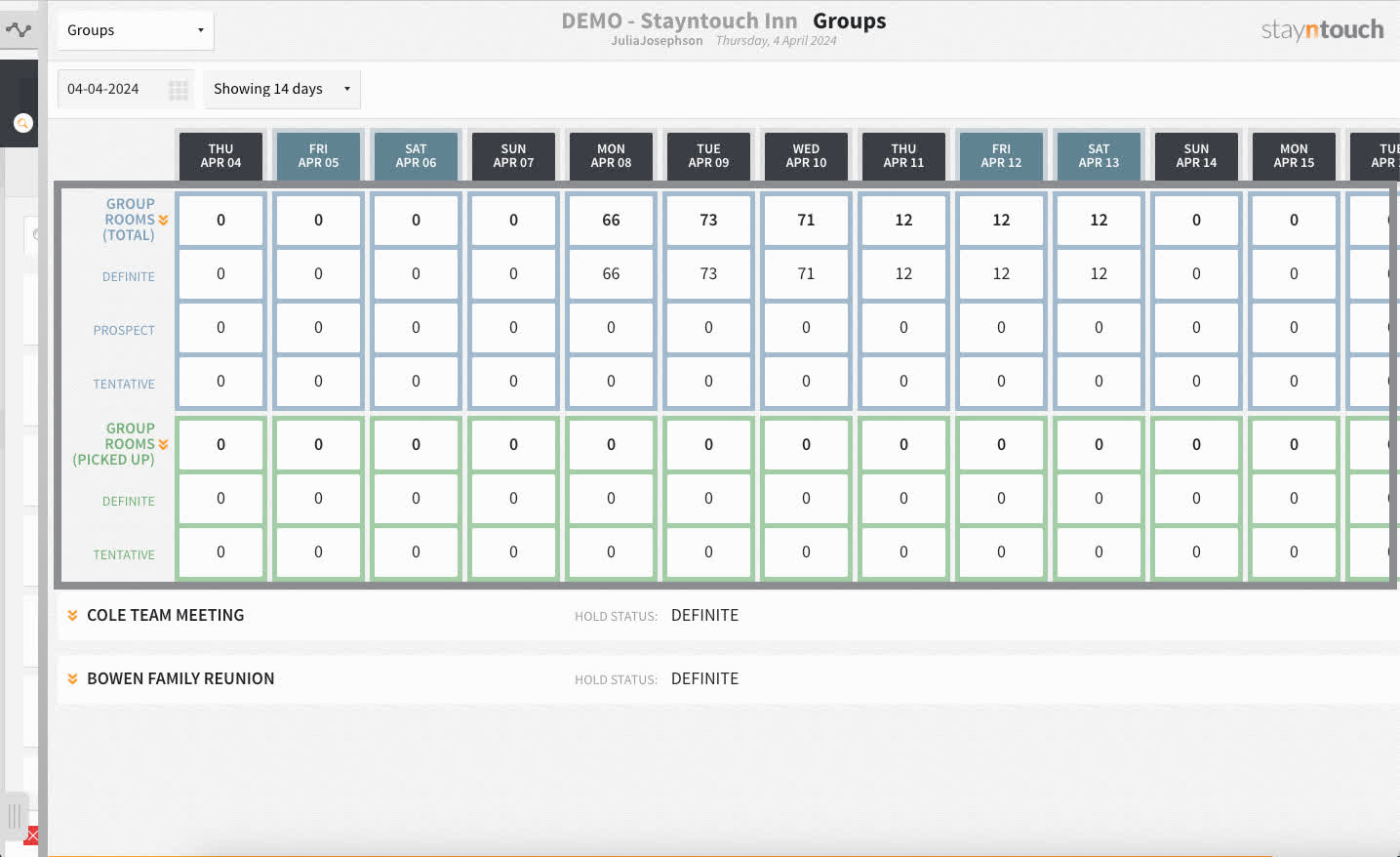Collapse Group Rooms (Picked Up) section
1400x857 pixels.
pos(163,445)
